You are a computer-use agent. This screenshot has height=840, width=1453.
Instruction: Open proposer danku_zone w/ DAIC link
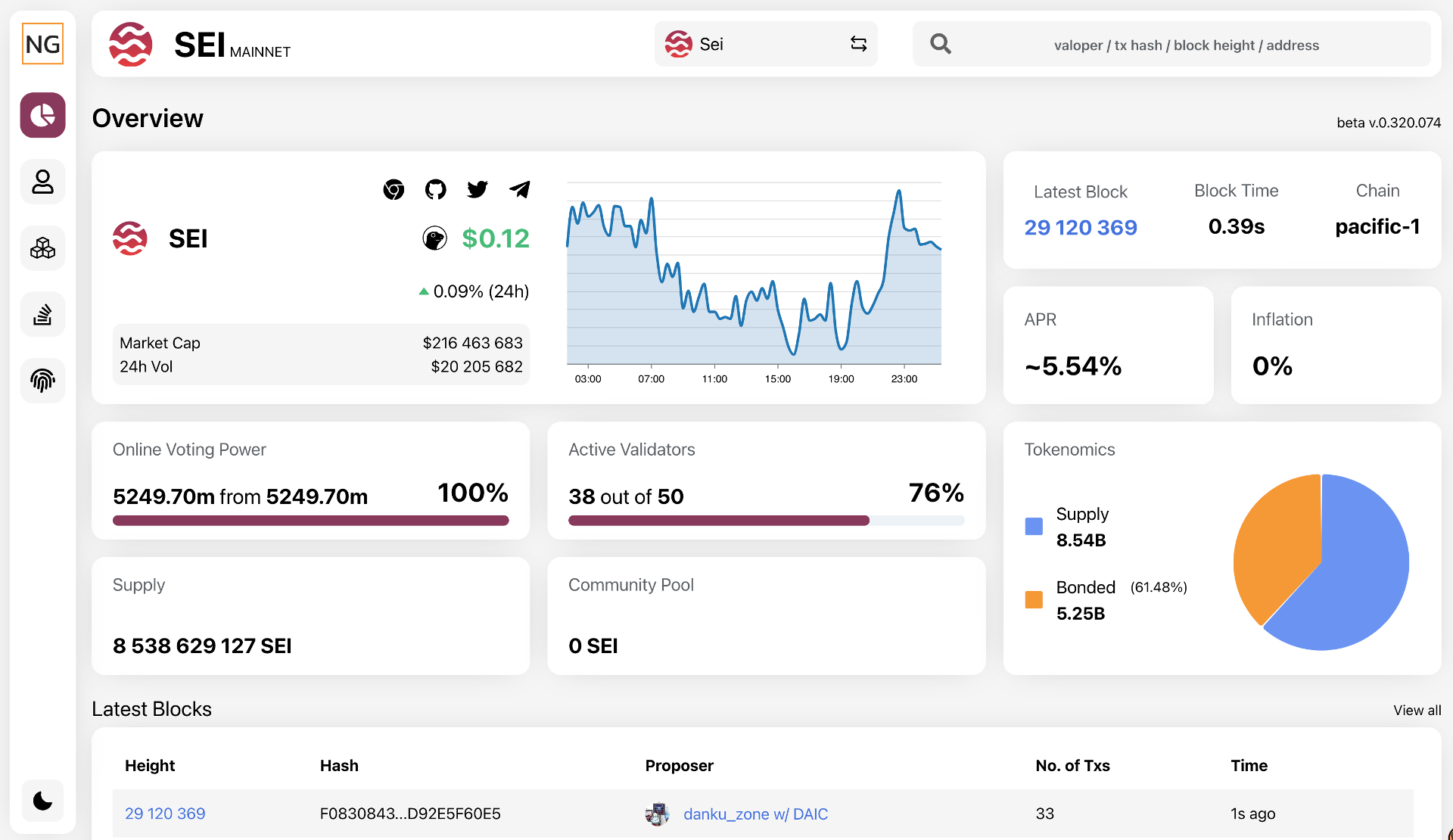coord(755,814)
